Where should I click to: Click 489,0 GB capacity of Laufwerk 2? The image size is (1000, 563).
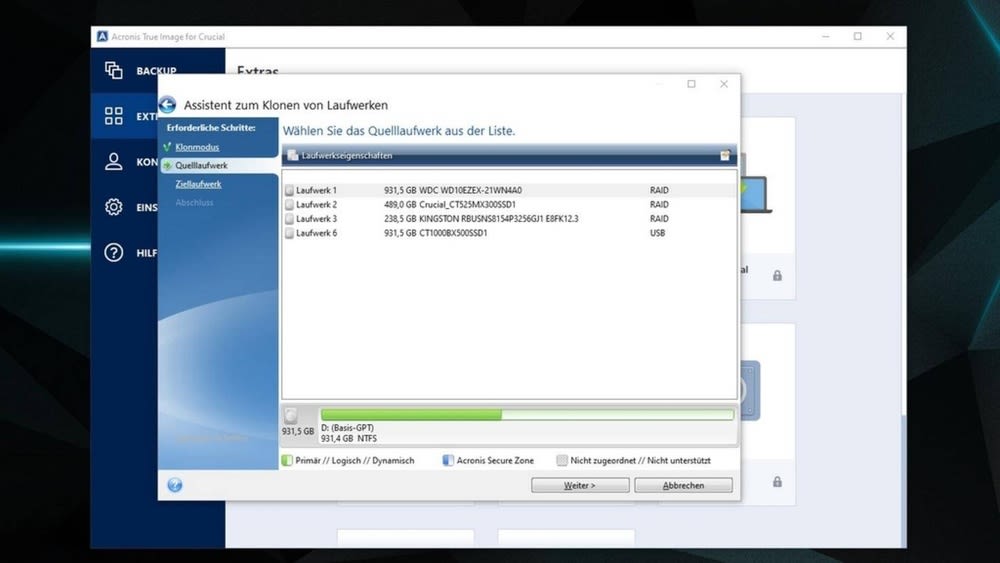[x=400, y=205]
